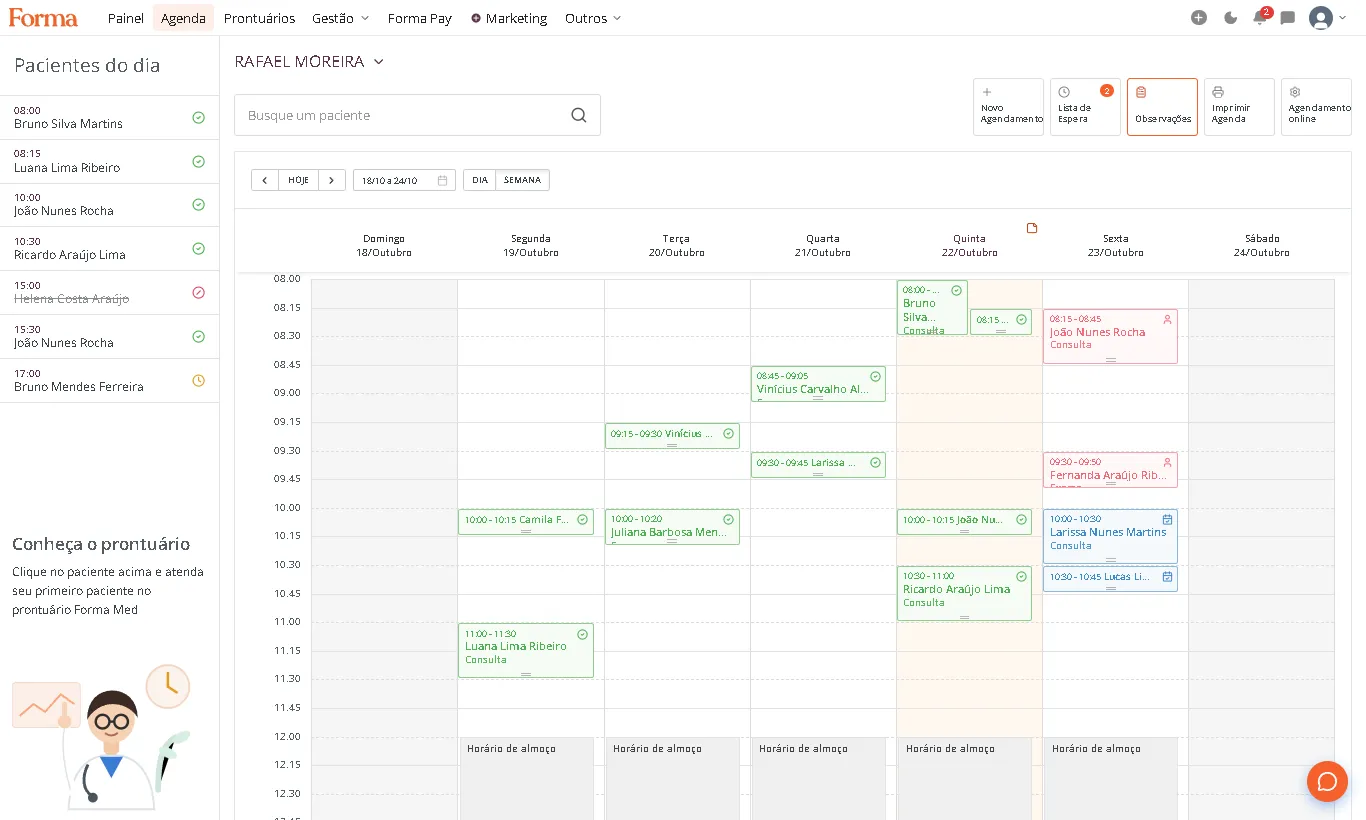The width and height of the screenshot is (1366, 820).
Task: Click the clock status icon beside Bruno Mendes Ferreira
Action: click(198, 380)
